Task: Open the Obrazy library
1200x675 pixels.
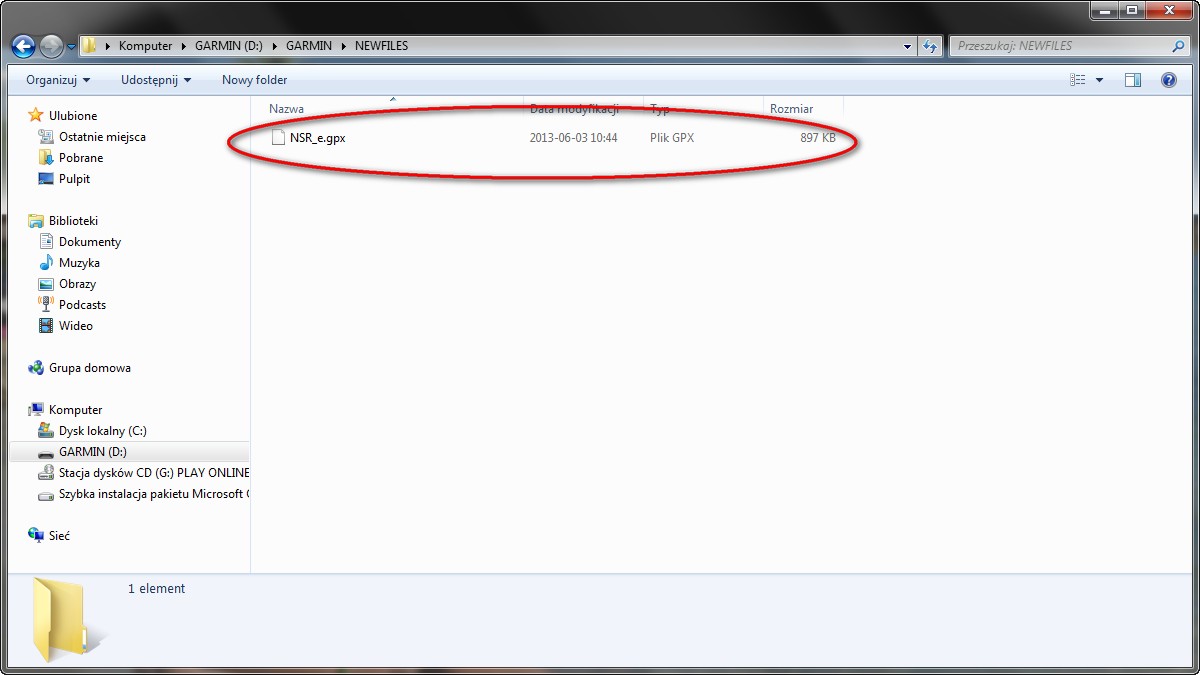Action: [x=77, y=284]
